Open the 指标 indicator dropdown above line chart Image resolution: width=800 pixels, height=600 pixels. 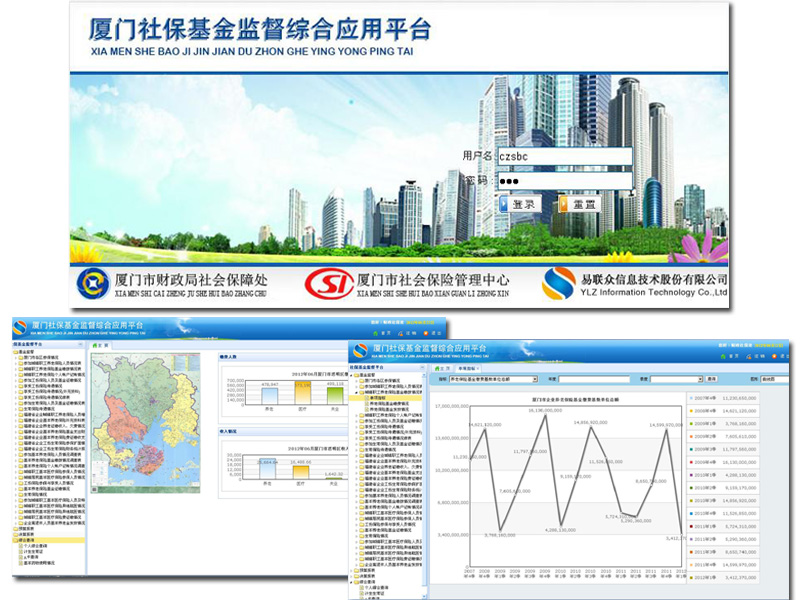click(493, 379)
